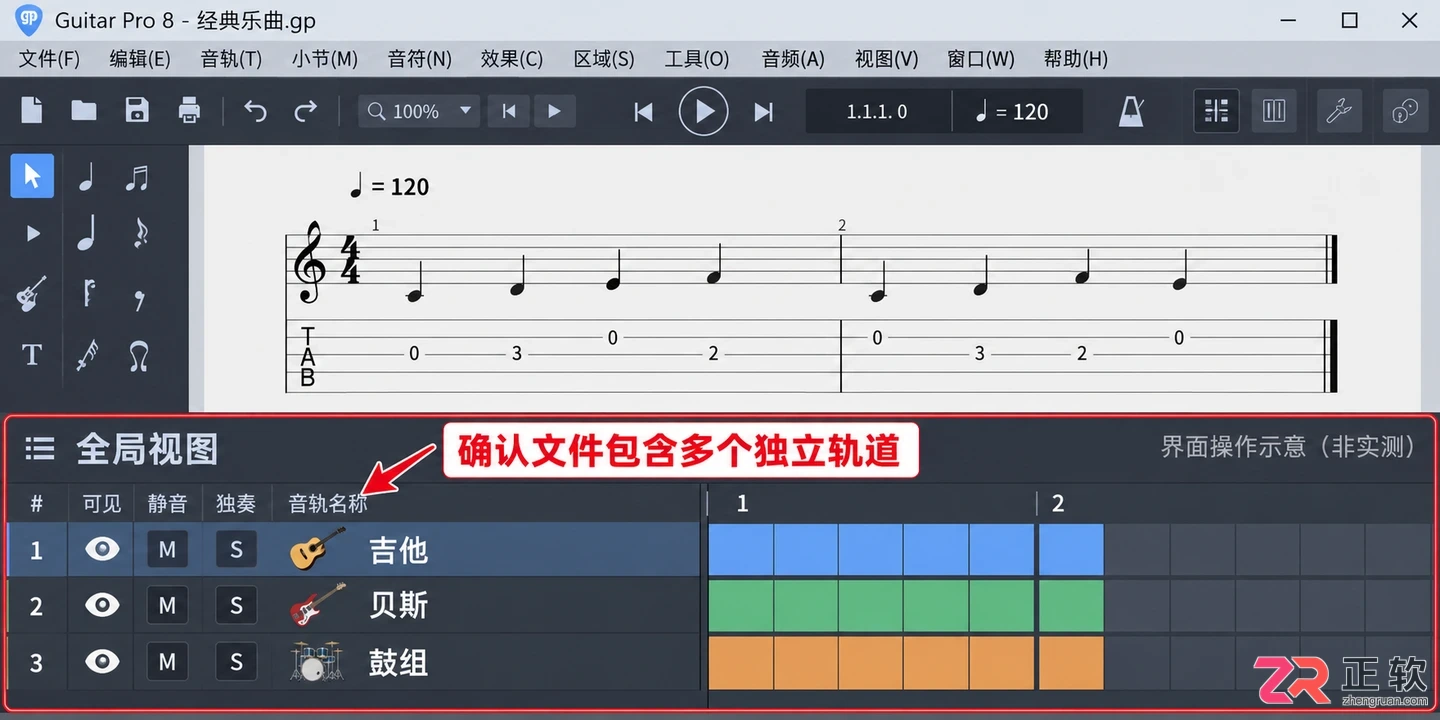Start playback with the circular play button
The height and width of the screenshot is (720, 1440).
[704, 111]
